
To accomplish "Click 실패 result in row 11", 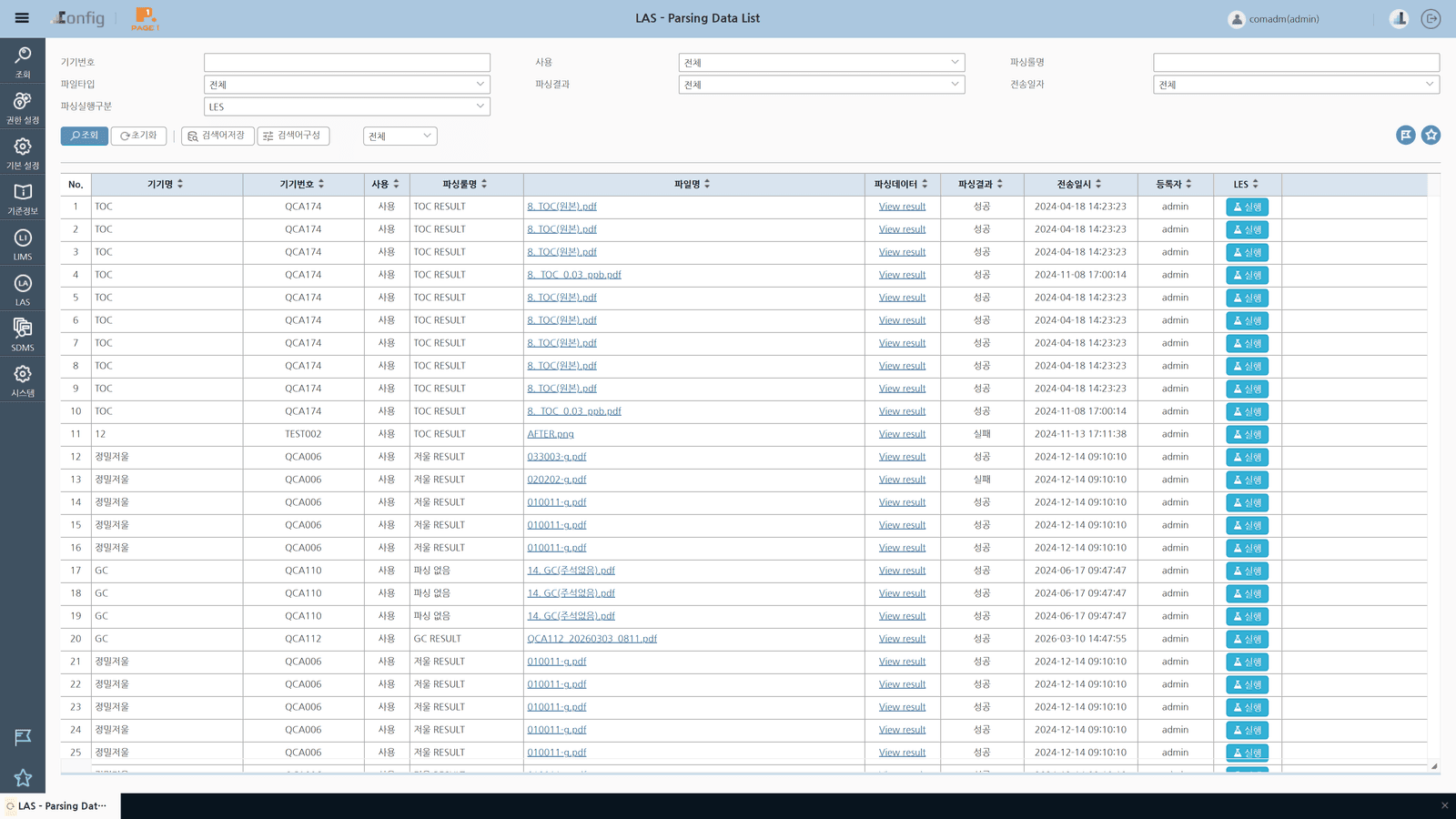I will pos(982,434).
